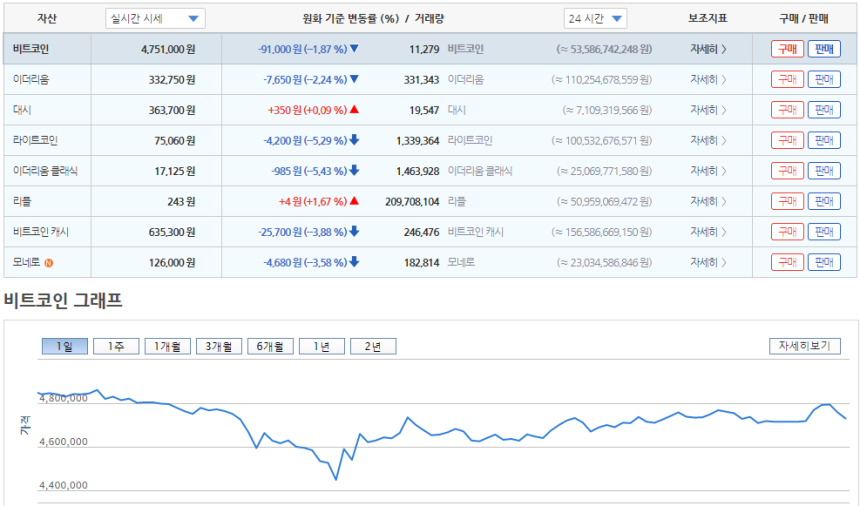Select the 라이트코인 asset name

pos(35,140)
